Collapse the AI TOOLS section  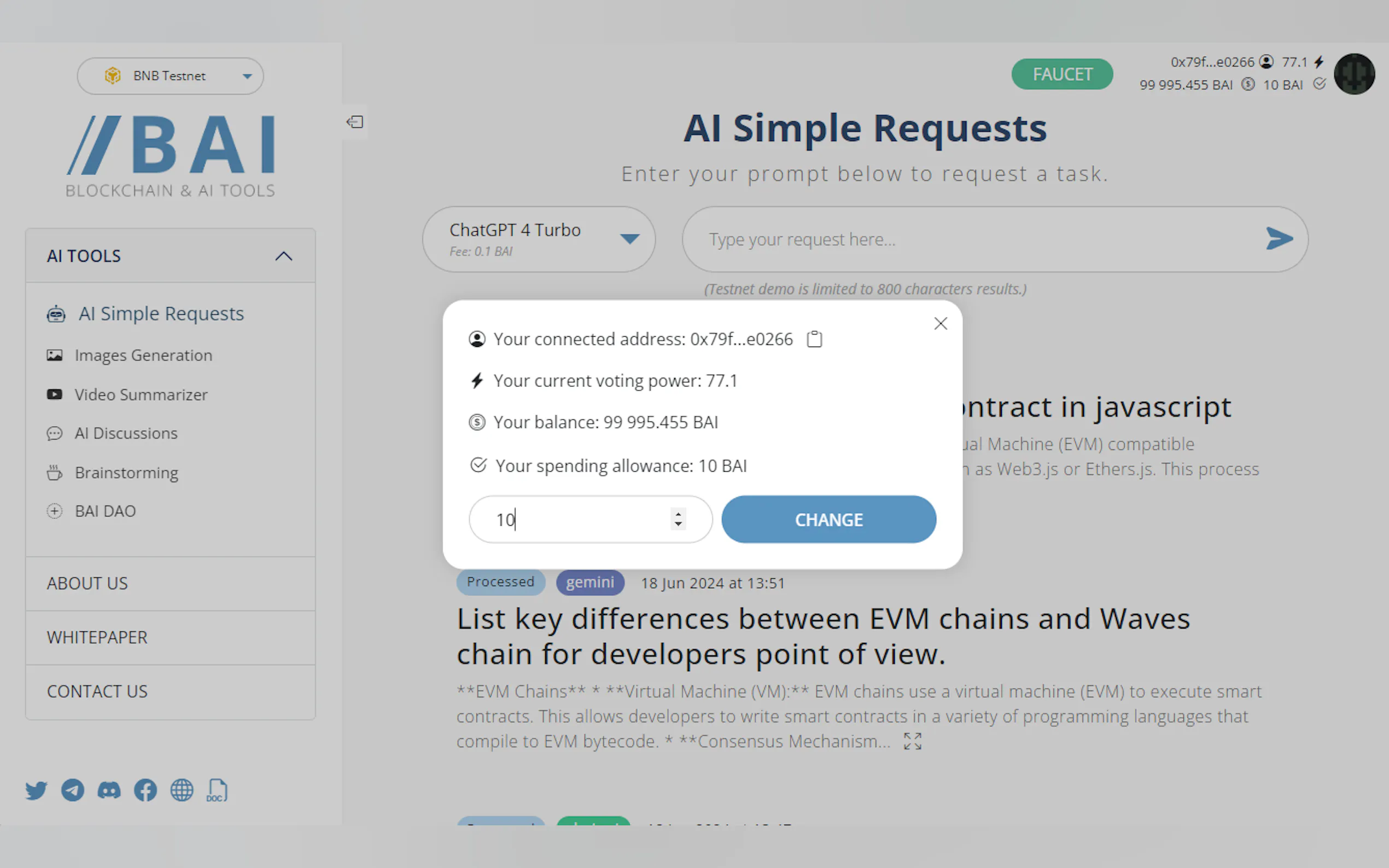(284, 256)
